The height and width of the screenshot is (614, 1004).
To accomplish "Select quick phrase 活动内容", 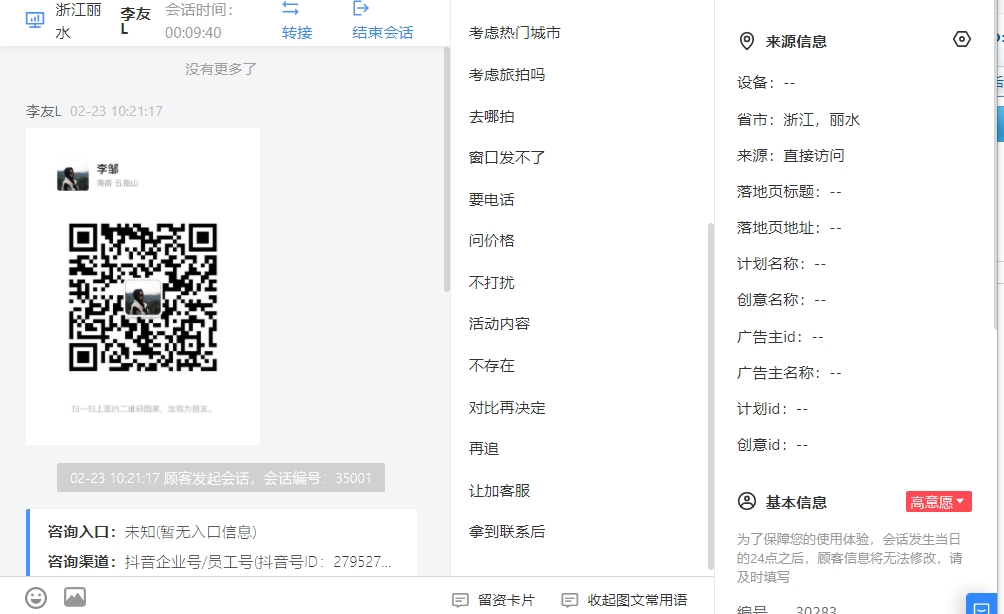I will point(499,324).
